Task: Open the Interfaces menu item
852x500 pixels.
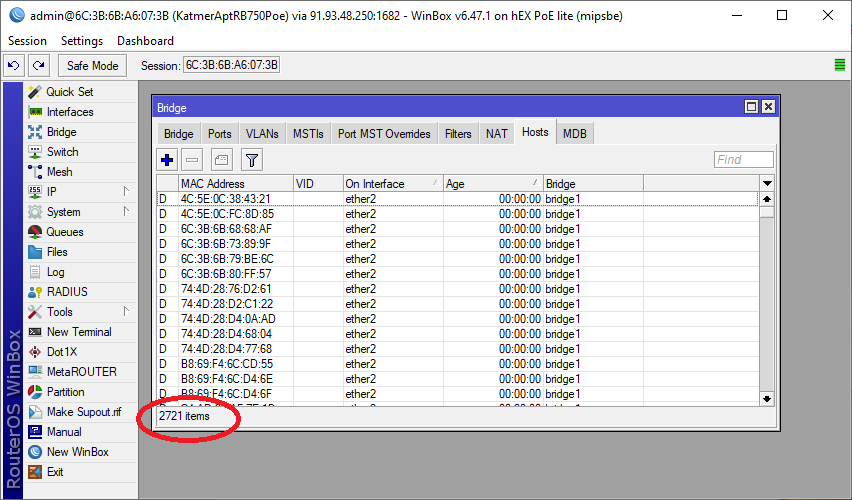Action: tap(80, 112)
